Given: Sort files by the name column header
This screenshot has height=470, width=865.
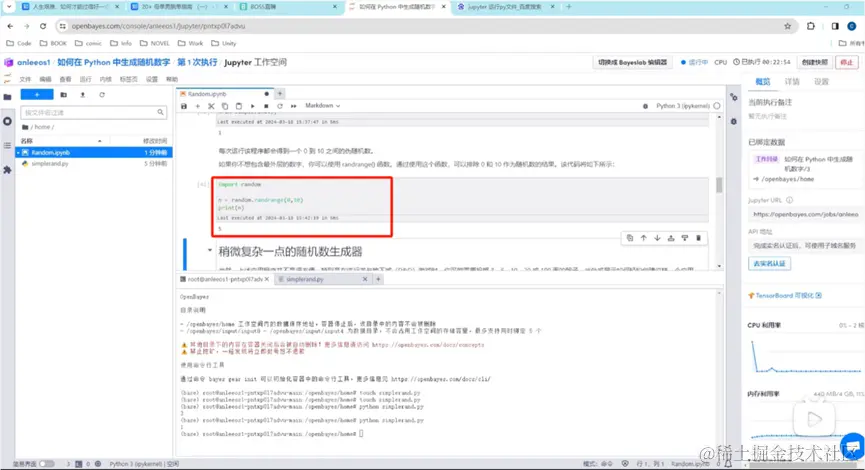Looking at the screenshot, I should [x=62, y=141].
